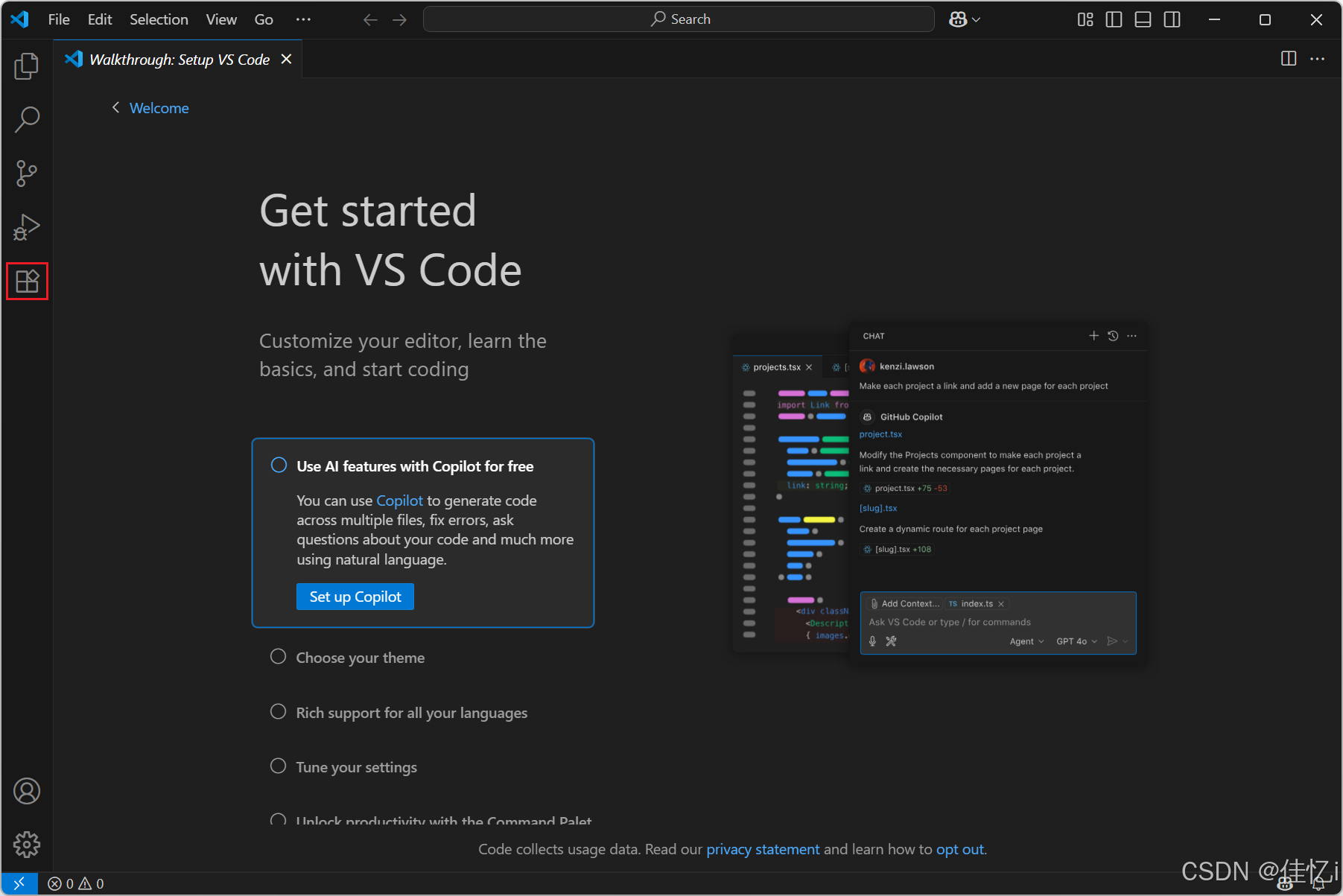Open the File menu
Screen dimensions: 1343x896
pos(58,19)
